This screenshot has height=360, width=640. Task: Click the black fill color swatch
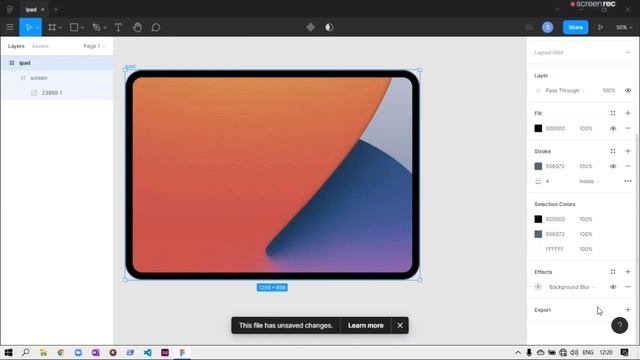click(x=538, y=128)
